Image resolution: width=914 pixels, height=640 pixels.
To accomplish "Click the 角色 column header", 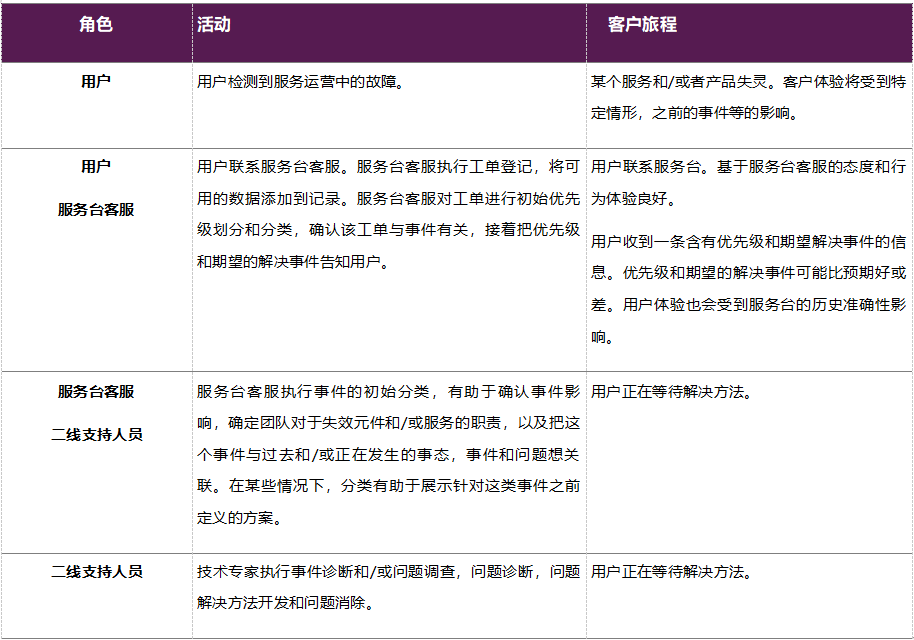I will pyautogui.click(x=96, y=25).
